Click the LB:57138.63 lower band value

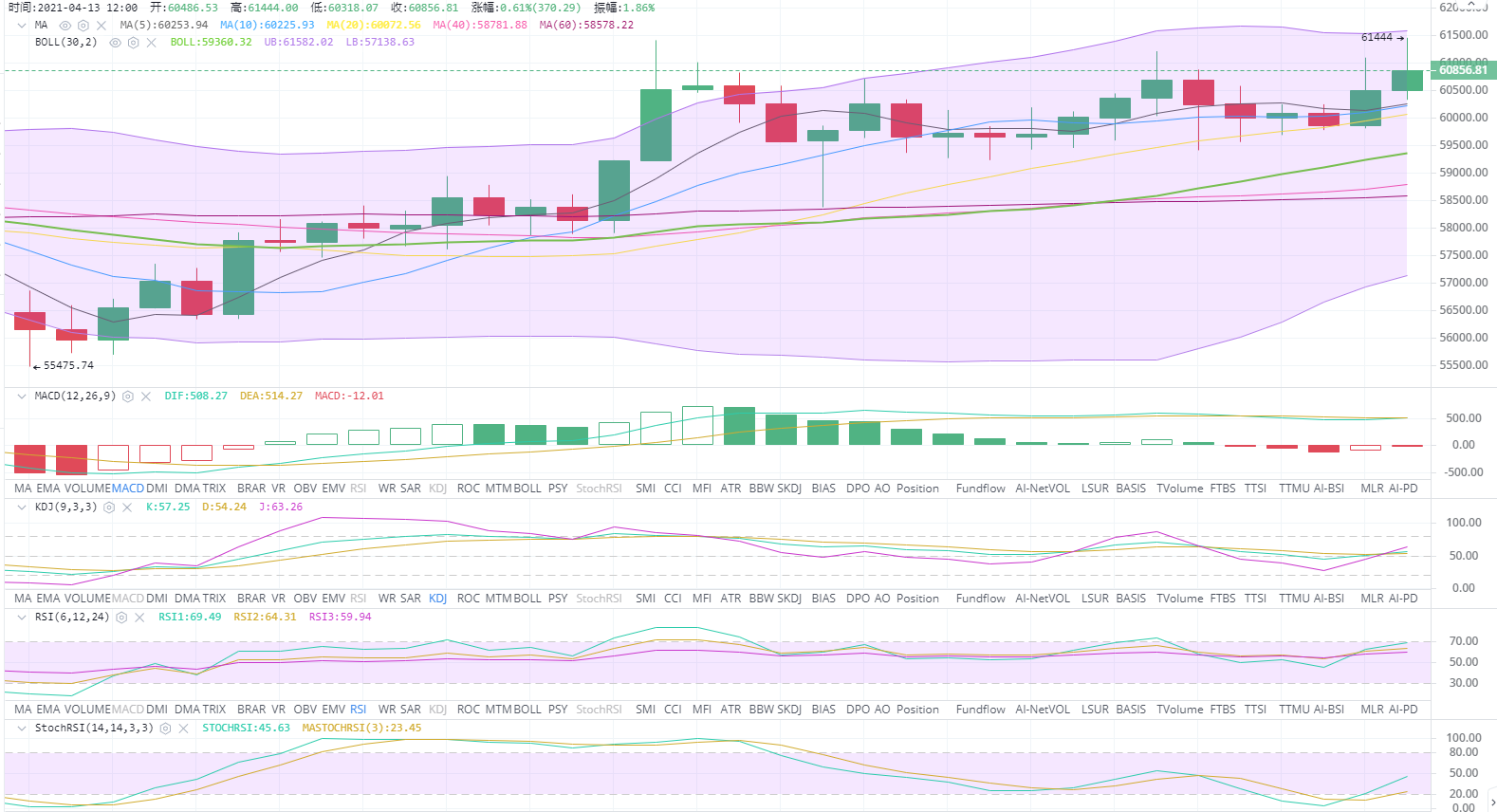[380, 43]
